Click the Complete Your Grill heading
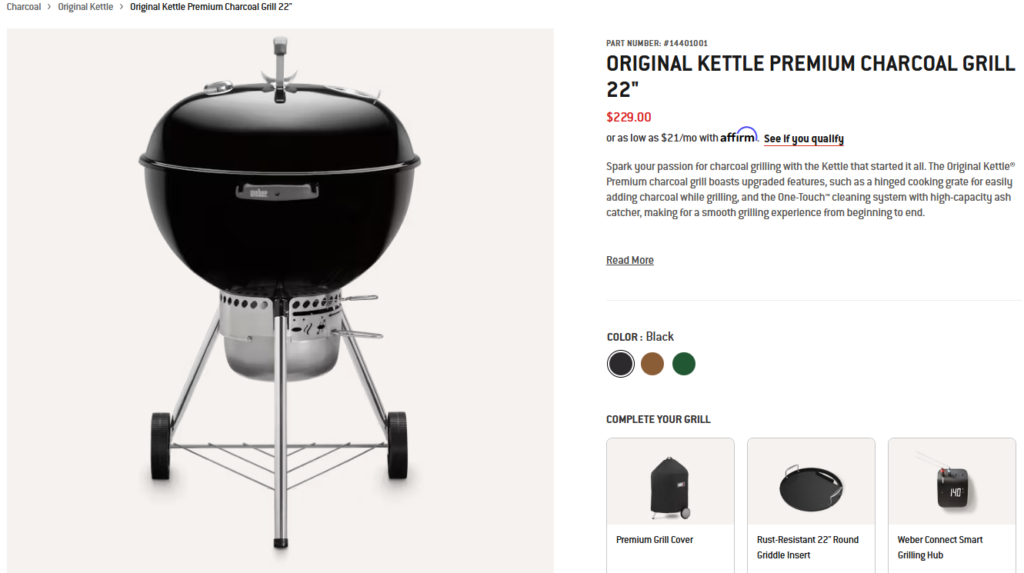 point(658,419)
